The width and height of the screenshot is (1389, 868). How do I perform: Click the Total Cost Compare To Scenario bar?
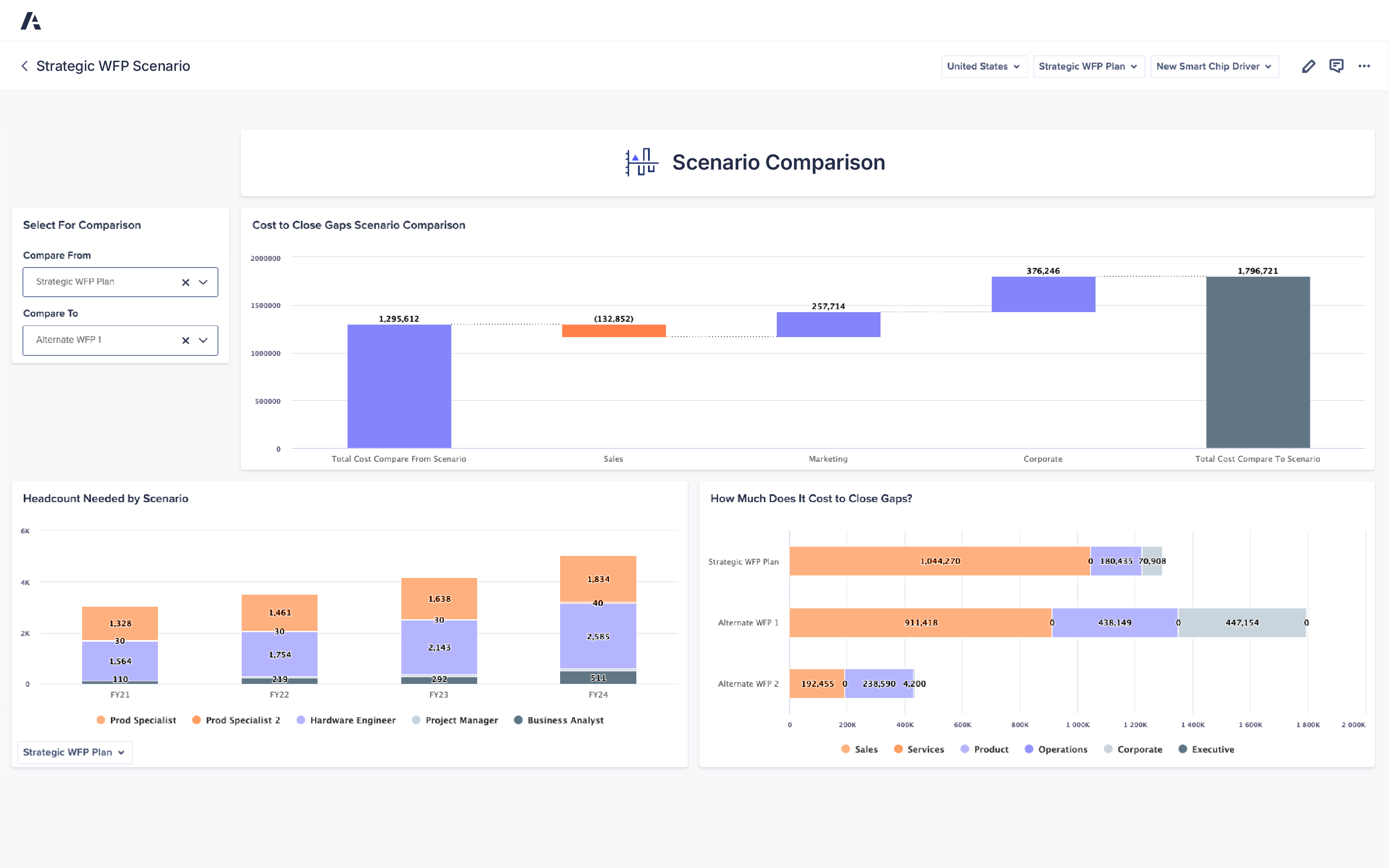pos(1258,362)
